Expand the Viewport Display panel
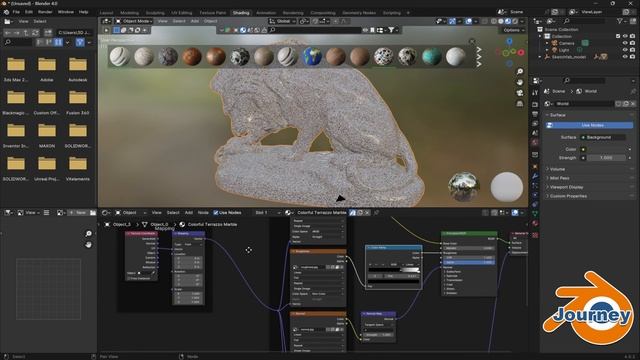The width and height of the screenshot is (640, 360). (566, 187)
